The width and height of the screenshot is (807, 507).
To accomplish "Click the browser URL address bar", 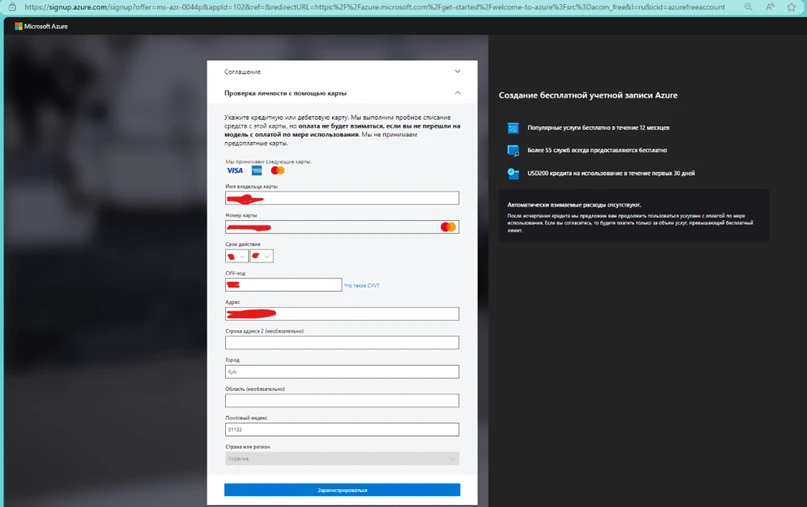I will click(x=375, y=7).
